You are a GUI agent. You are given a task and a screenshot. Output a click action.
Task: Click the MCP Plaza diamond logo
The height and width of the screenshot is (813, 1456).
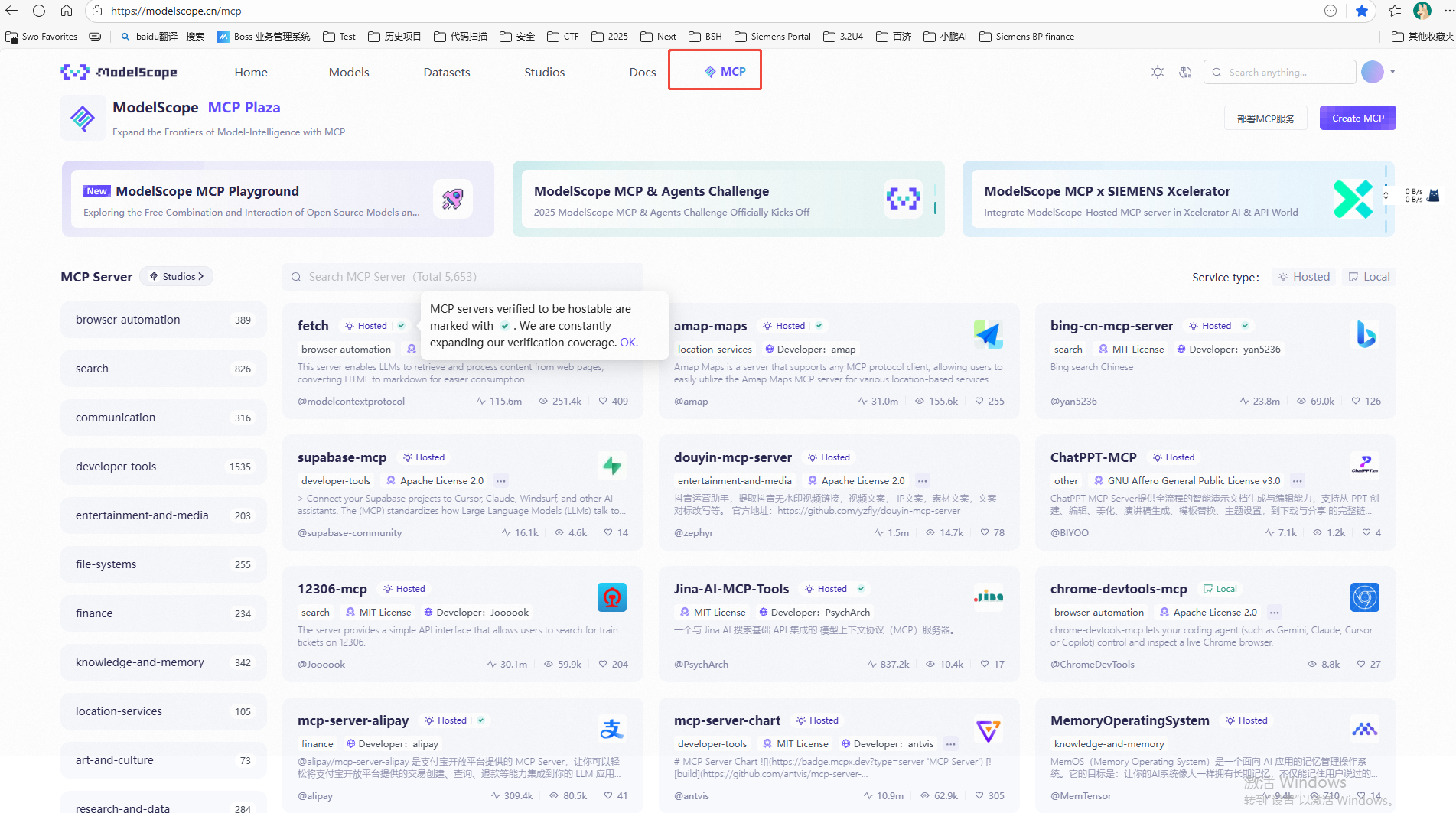(83, 118)
